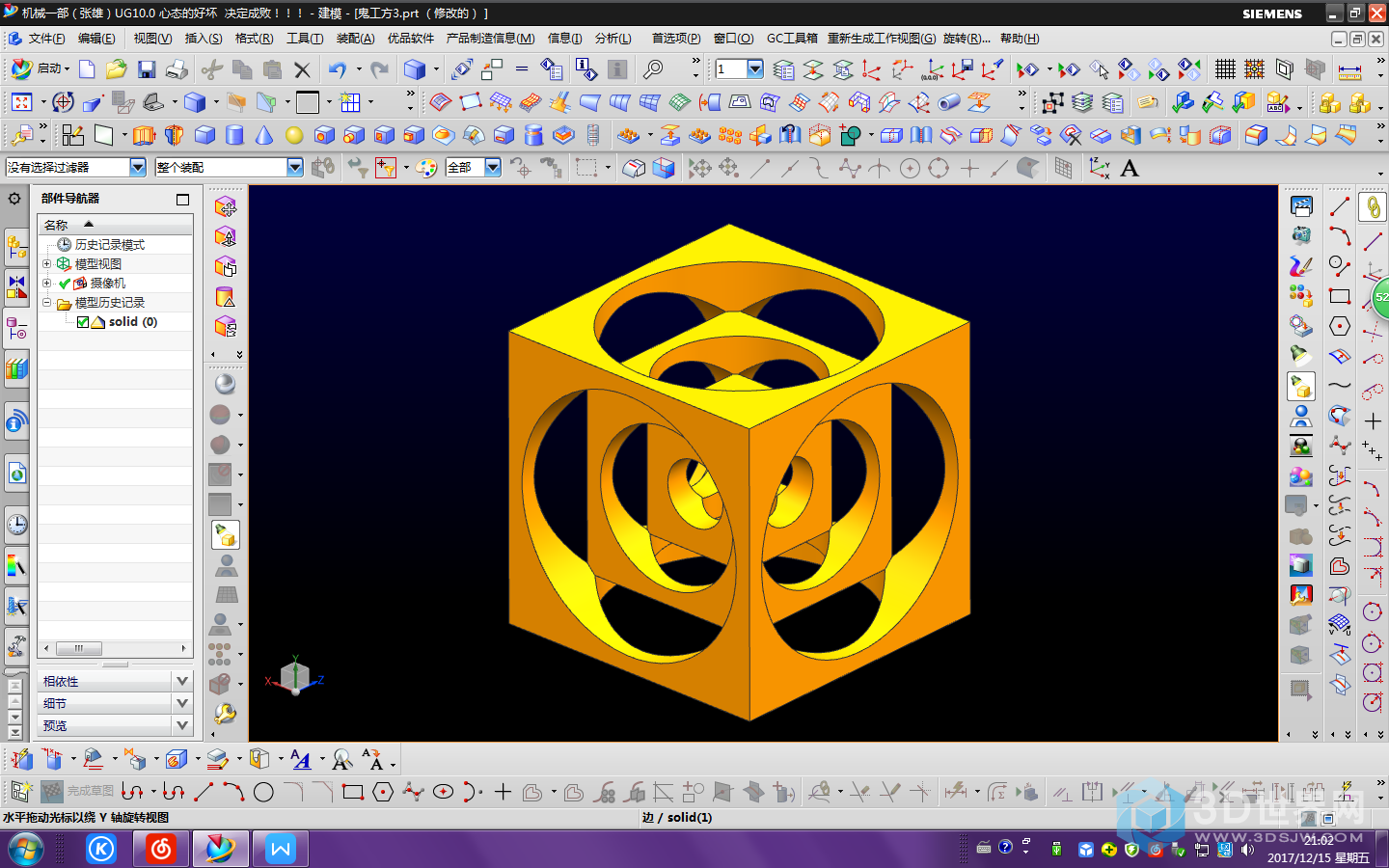
Task: Select the circle sketch tool in bottom toolbar
Action: tap(263, 792)
